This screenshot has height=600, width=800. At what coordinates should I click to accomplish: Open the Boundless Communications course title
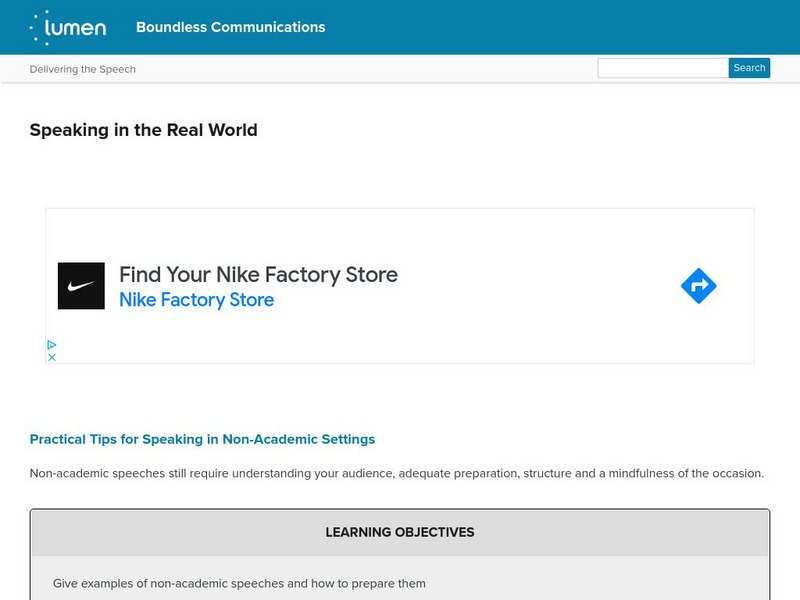pos(230,27)
